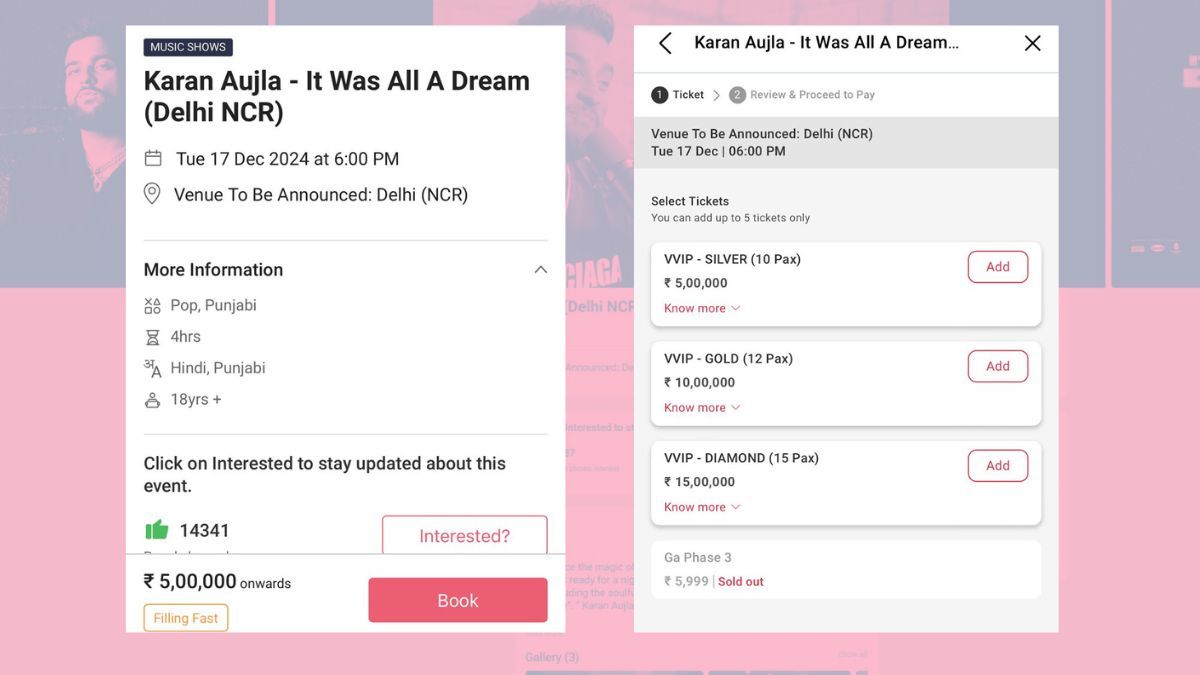1200x675 pixels.
Task: Close the ticket selection panel
Action: [x=1033, y=43]
